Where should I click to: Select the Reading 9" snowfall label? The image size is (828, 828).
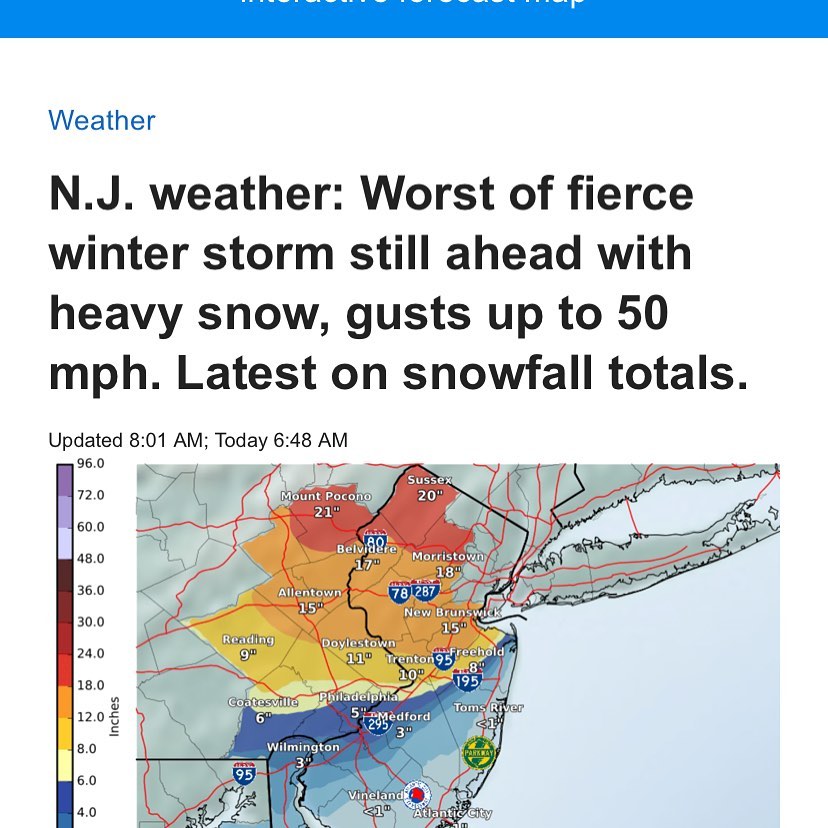point(247,646)
